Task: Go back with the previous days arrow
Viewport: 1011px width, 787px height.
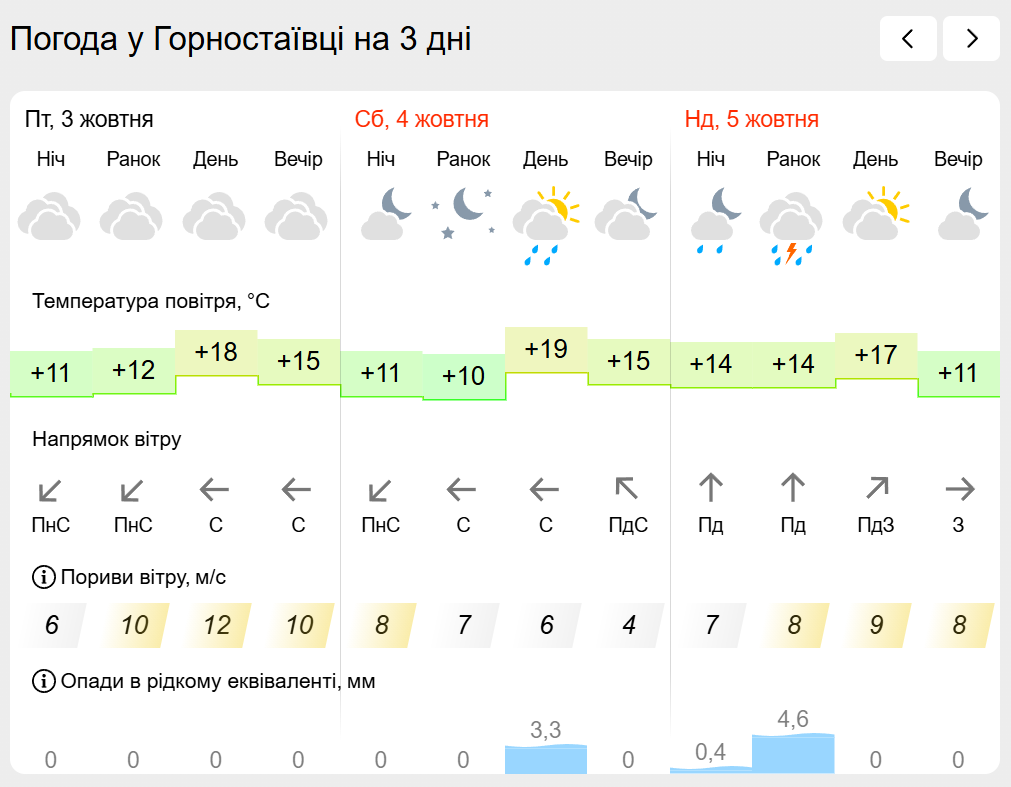Action: [908, 39]
